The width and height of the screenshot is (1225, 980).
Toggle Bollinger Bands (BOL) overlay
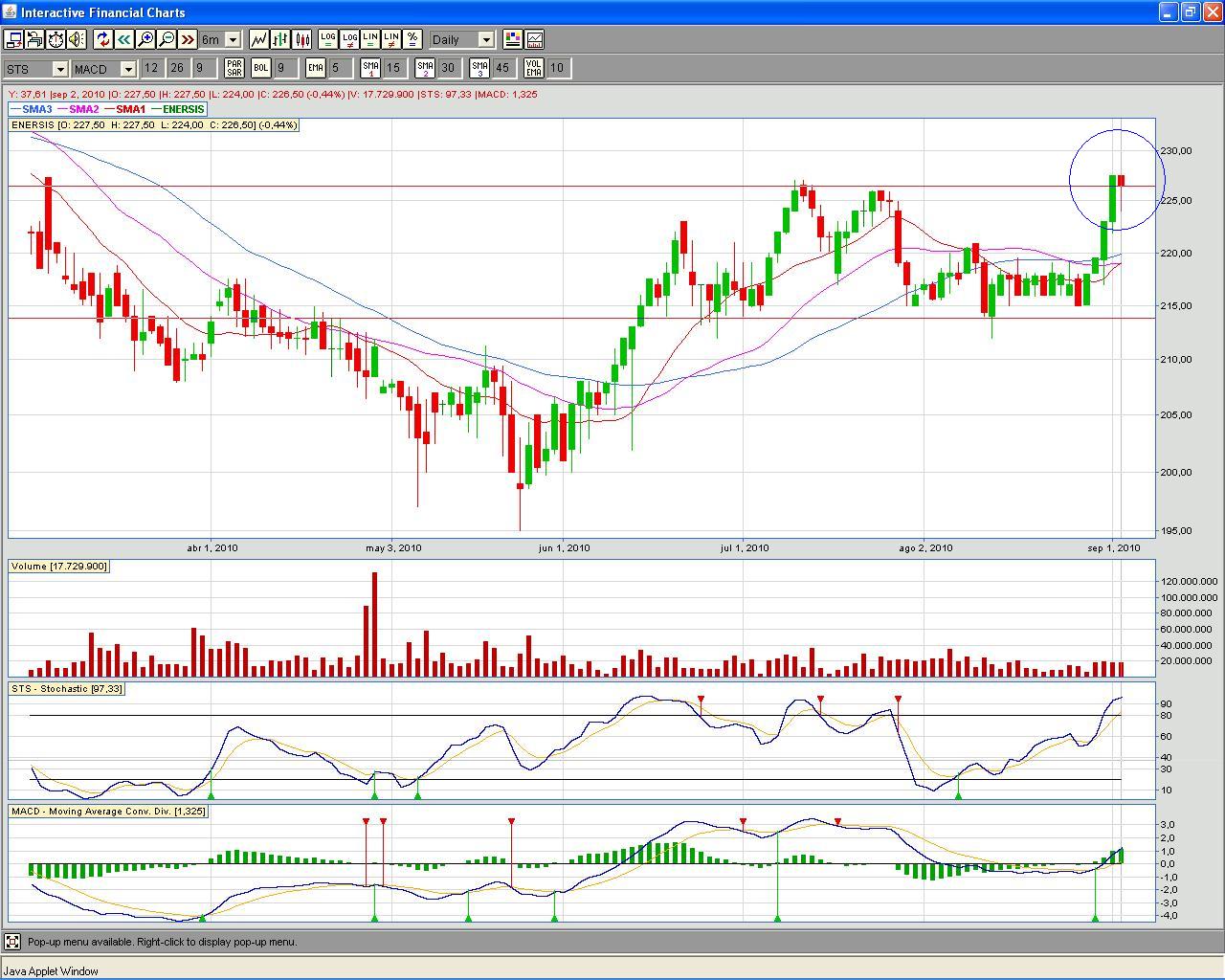261,68
